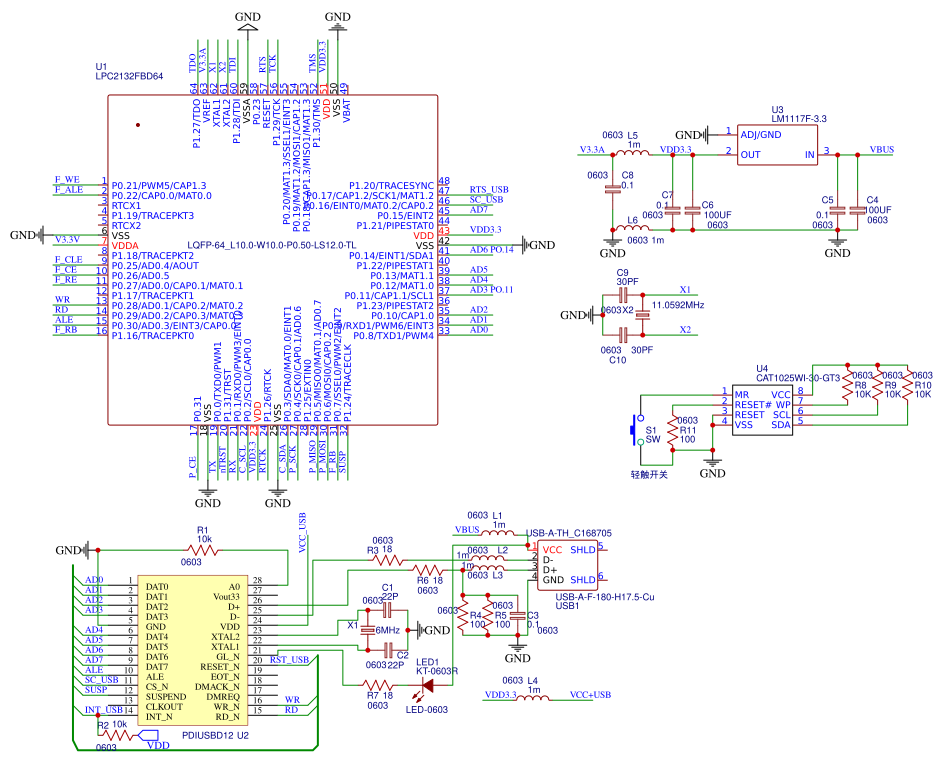The height and width of the screenshot is (763, 943).
Task: Select inductor L5 after V3.3A
Action: (633, 153)
